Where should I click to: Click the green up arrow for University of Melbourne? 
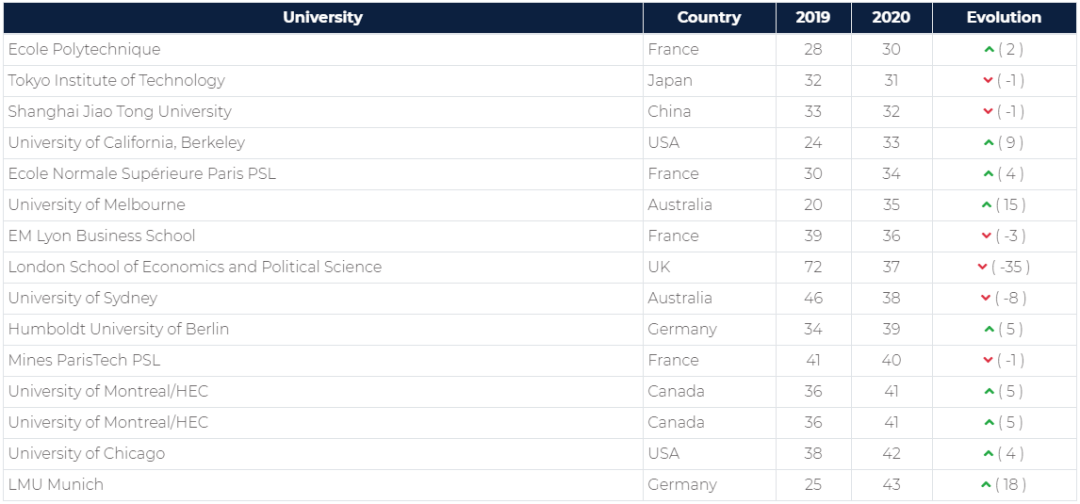pos(986,205)
